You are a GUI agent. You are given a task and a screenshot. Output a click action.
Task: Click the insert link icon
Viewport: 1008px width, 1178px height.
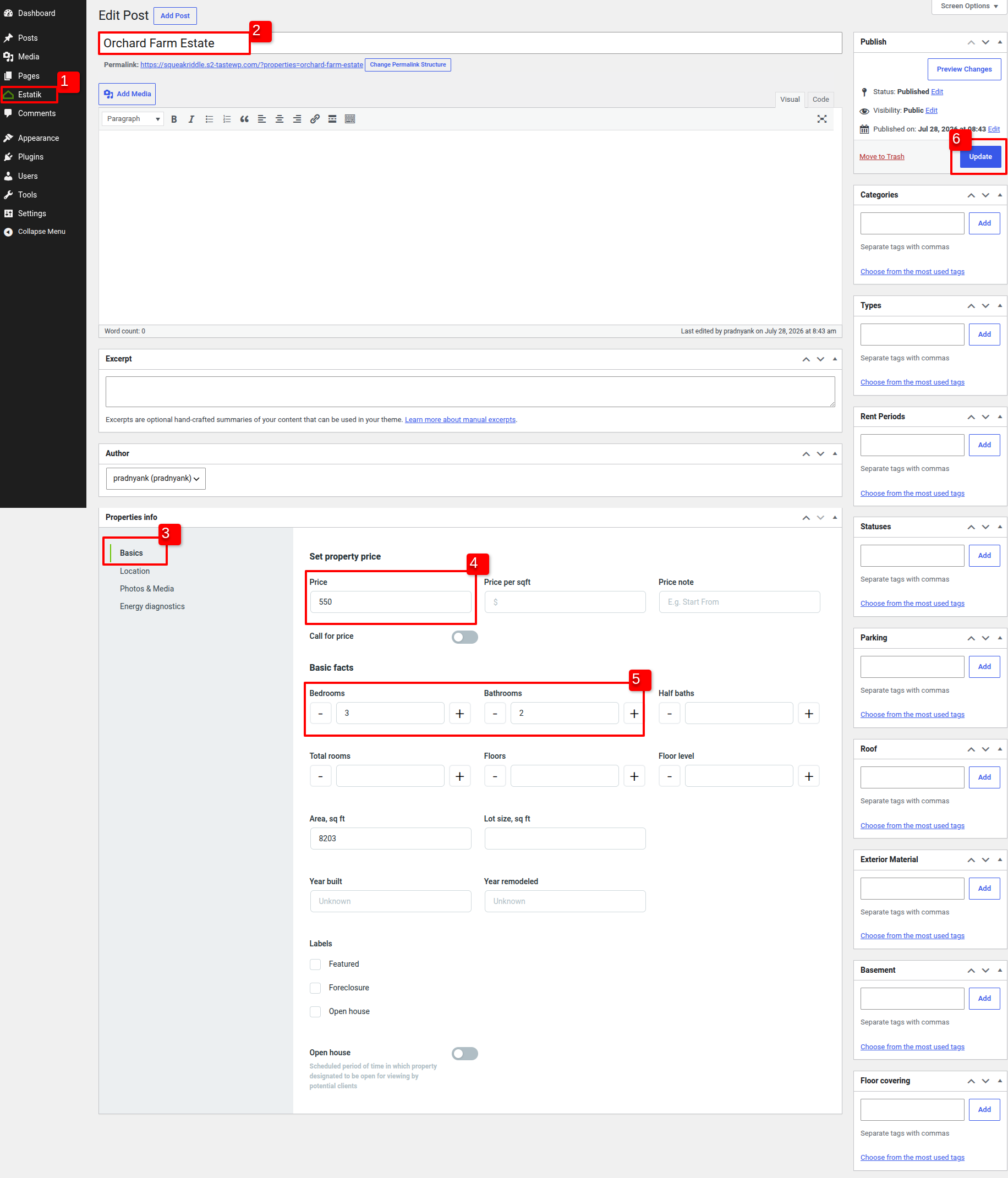pyautogui.click(x=315, y=119)
